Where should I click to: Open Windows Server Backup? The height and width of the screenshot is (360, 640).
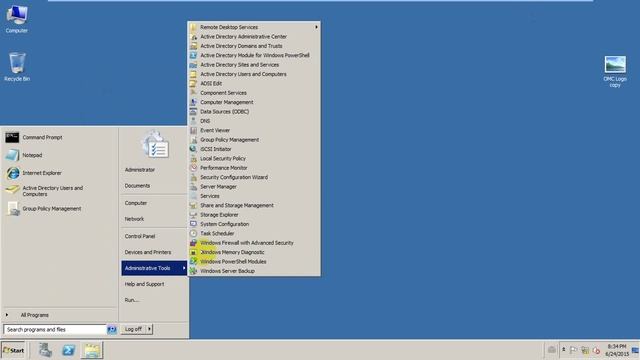coord(254,271)
